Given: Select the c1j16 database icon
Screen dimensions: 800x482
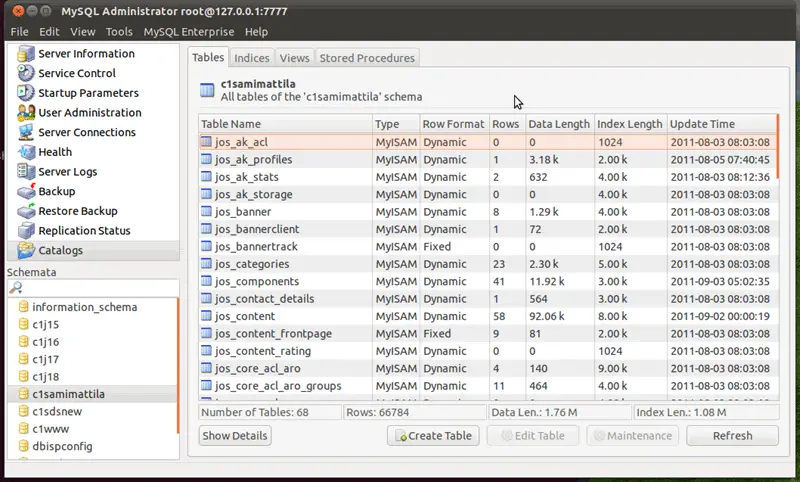Looking at the screenshot, I should [x=23, y=341].
